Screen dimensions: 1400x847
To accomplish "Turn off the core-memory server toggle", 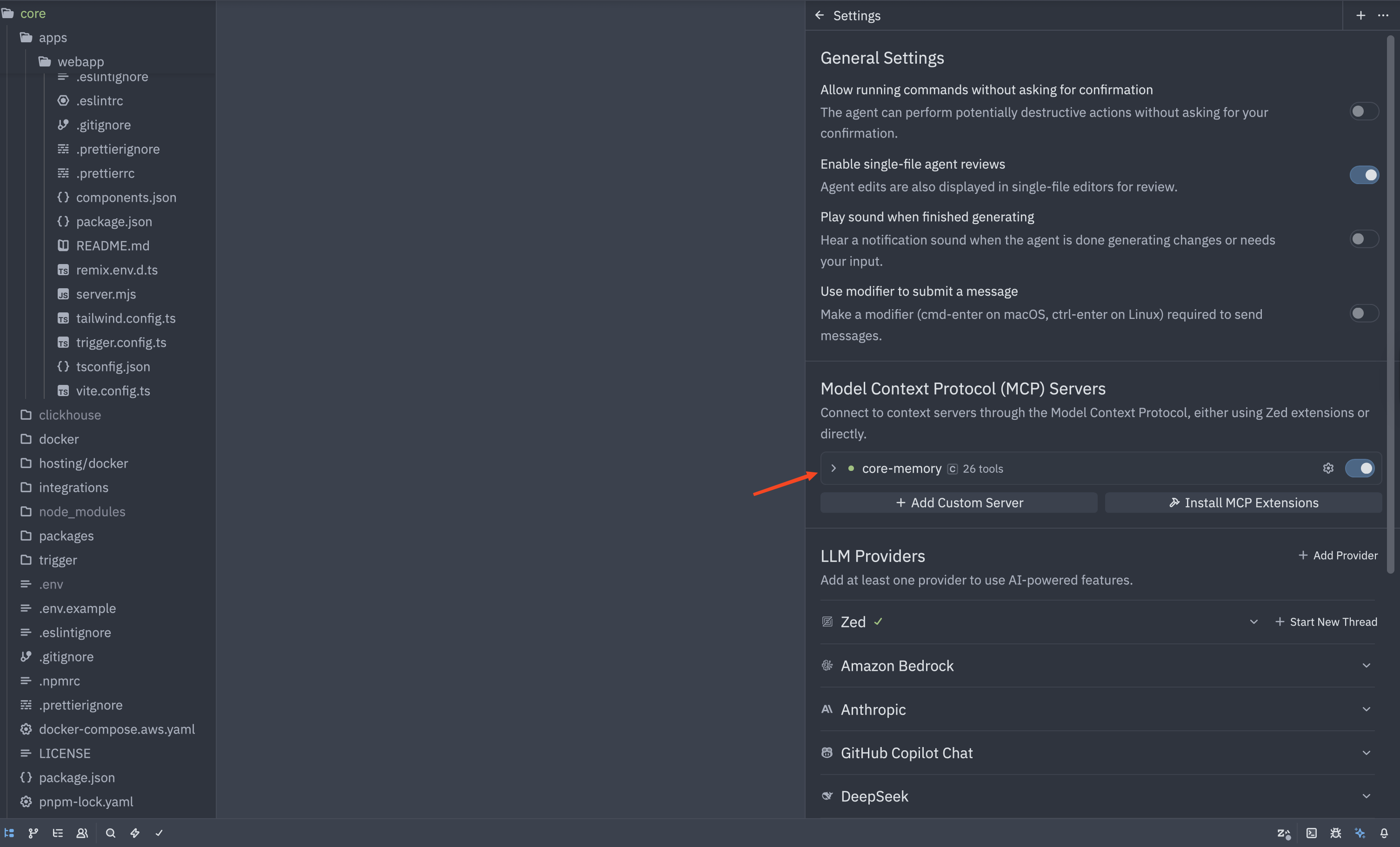I will [x=1359, y=468].
